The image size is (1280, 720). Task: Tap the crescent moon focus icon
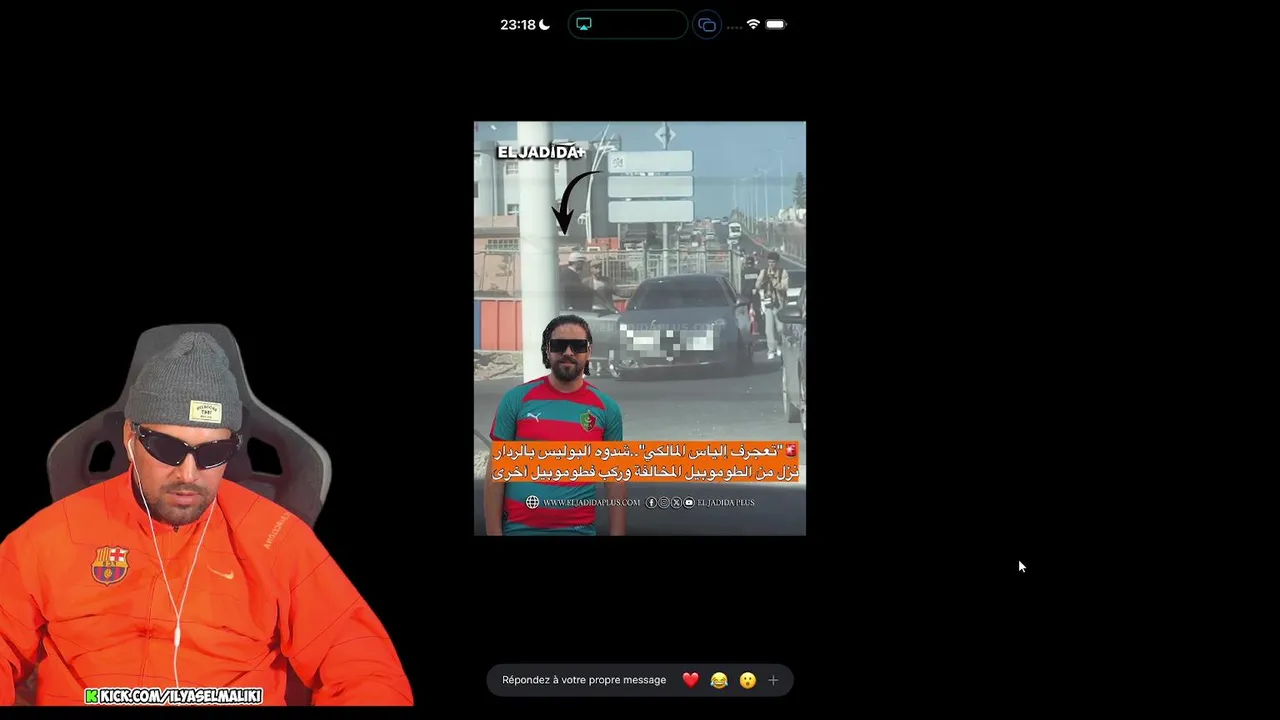[x=544, y=25]
